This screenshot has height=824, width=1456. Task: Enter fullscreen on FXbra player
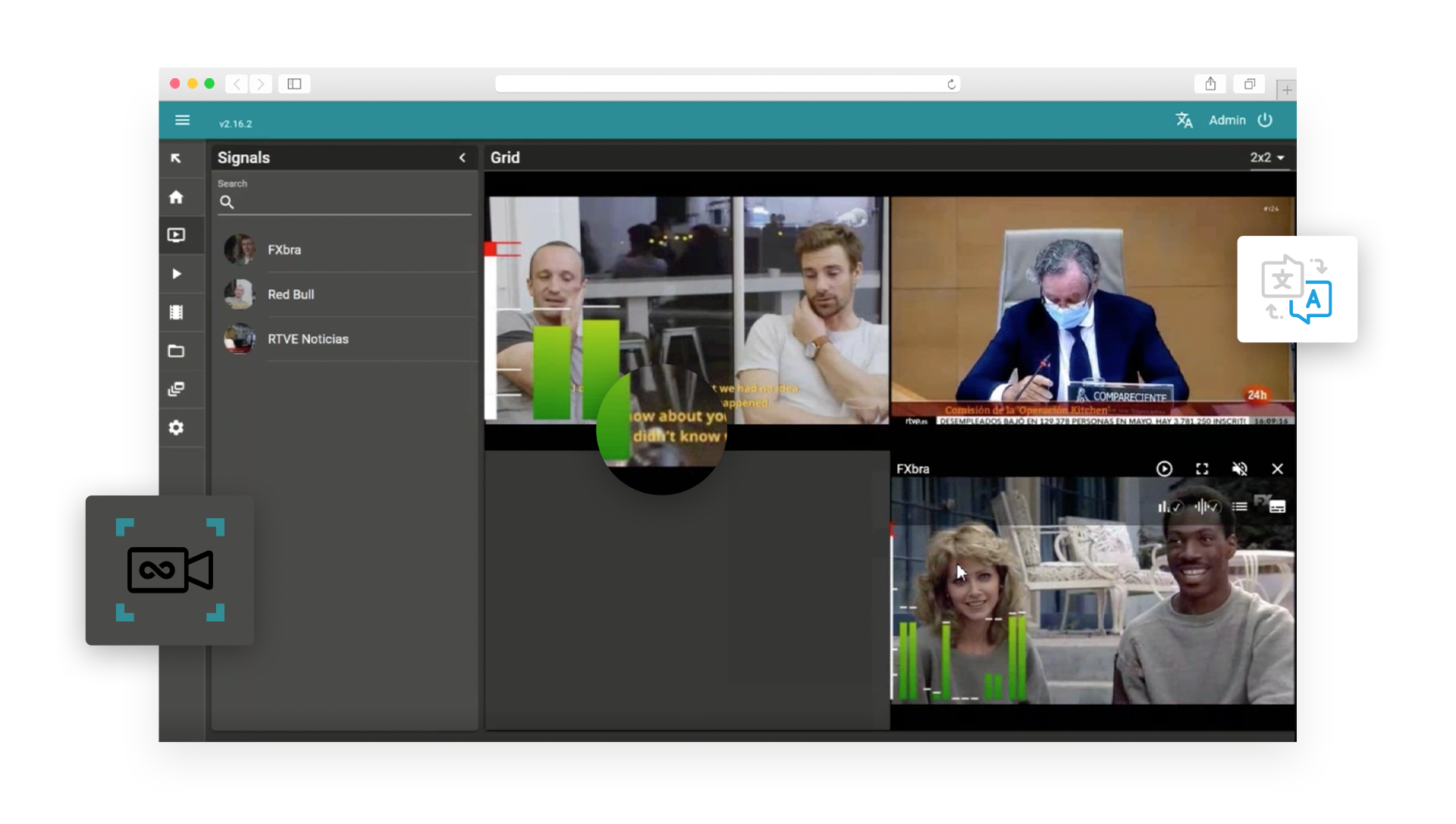click(1202, 469)
